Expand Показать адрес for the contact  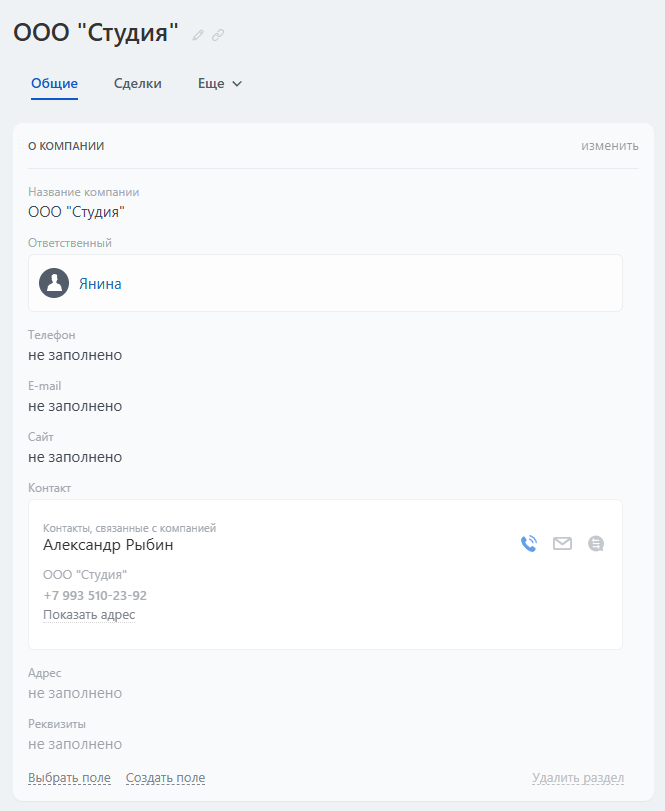click(89, 615)
